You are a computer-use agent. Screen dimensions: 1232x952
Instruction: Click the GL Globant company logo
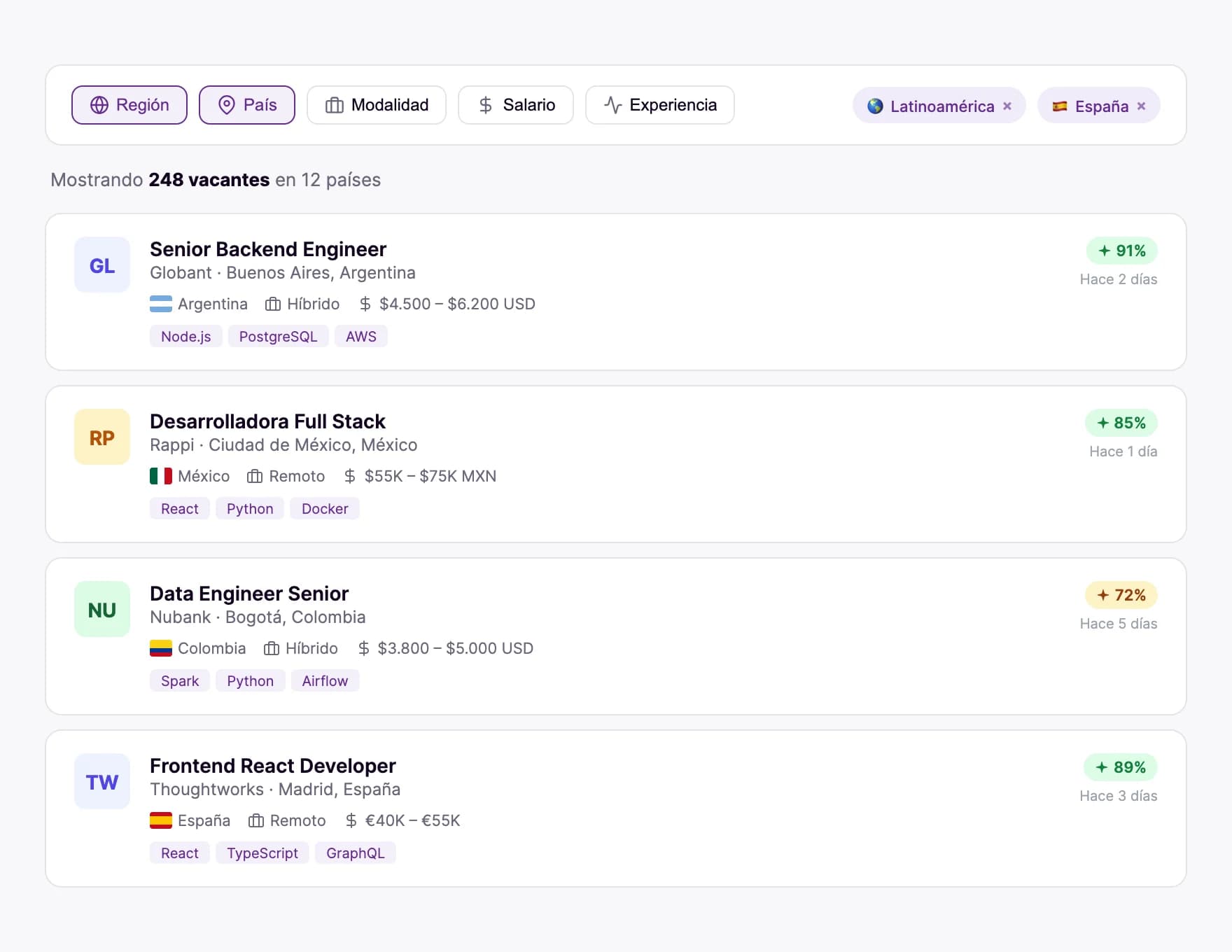pos(102,265)
